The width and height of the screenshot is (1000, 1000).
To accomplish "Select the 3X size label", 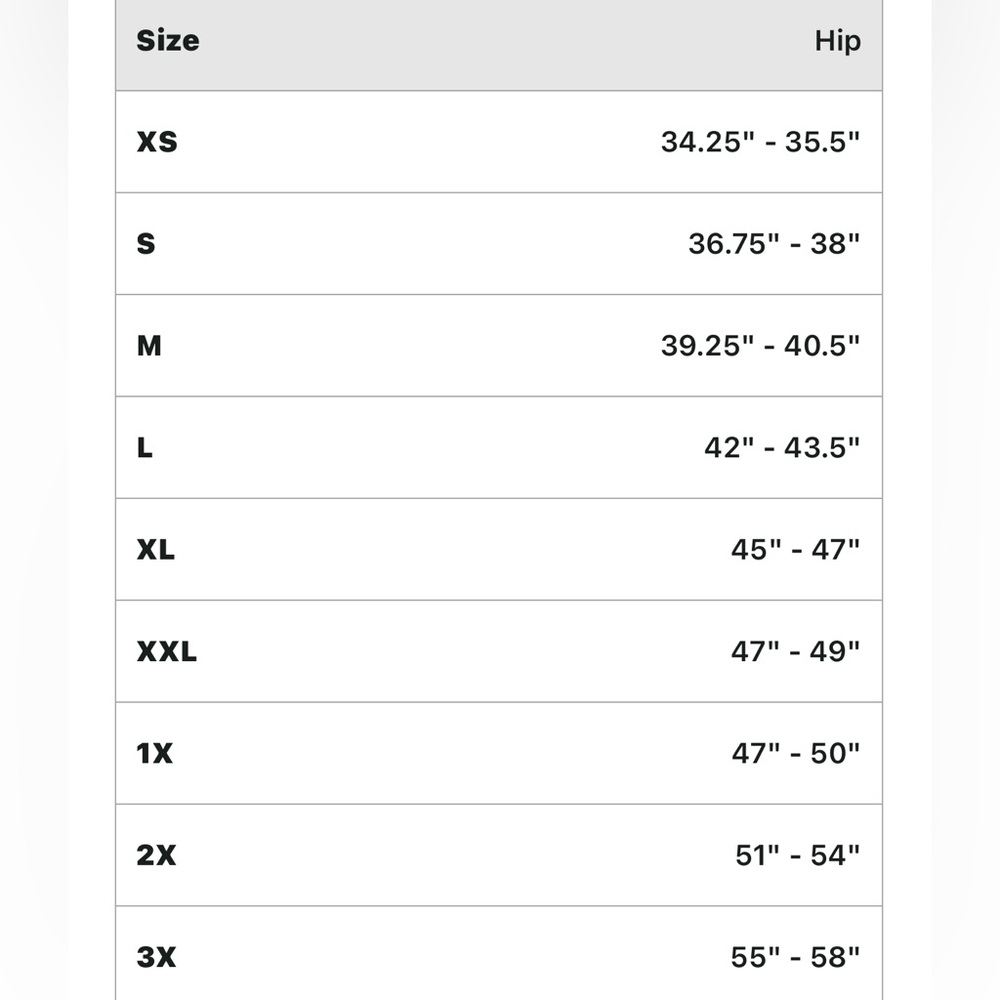I will click(156, 957).
